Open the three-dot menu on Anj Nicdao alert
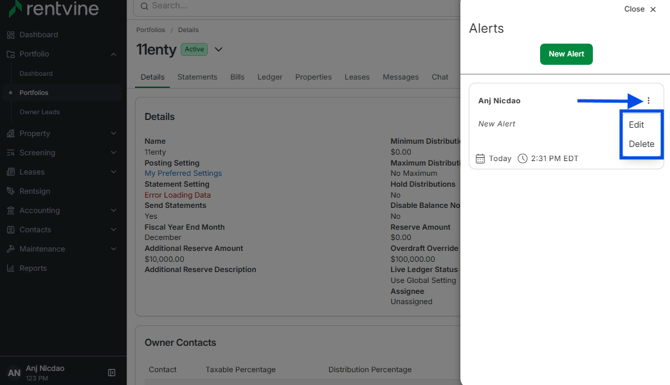 (x=648, y=100)
